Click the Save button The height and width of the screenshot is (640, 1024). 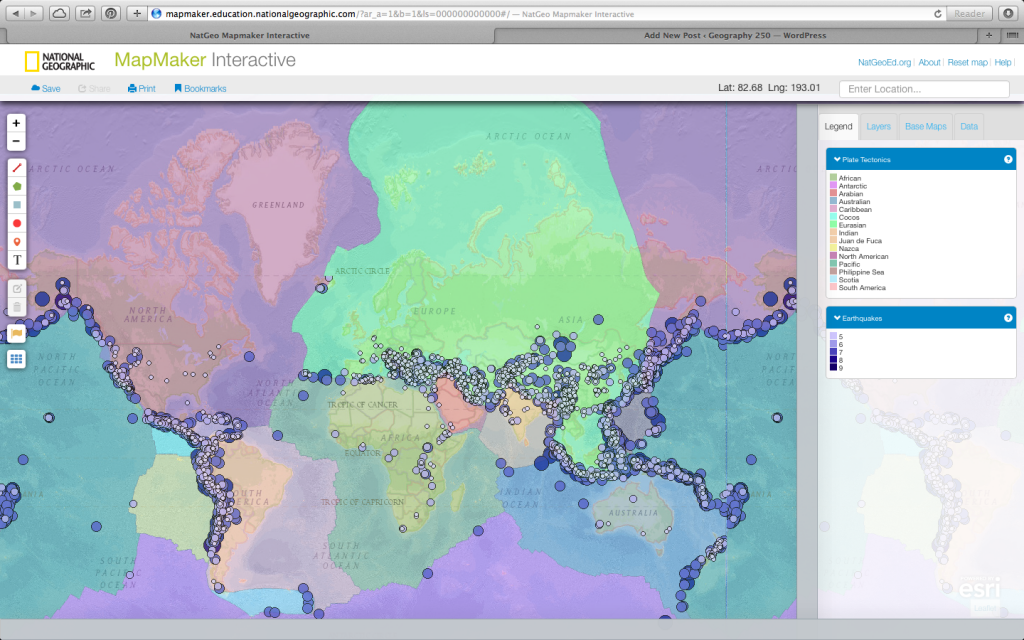[45, 88]
